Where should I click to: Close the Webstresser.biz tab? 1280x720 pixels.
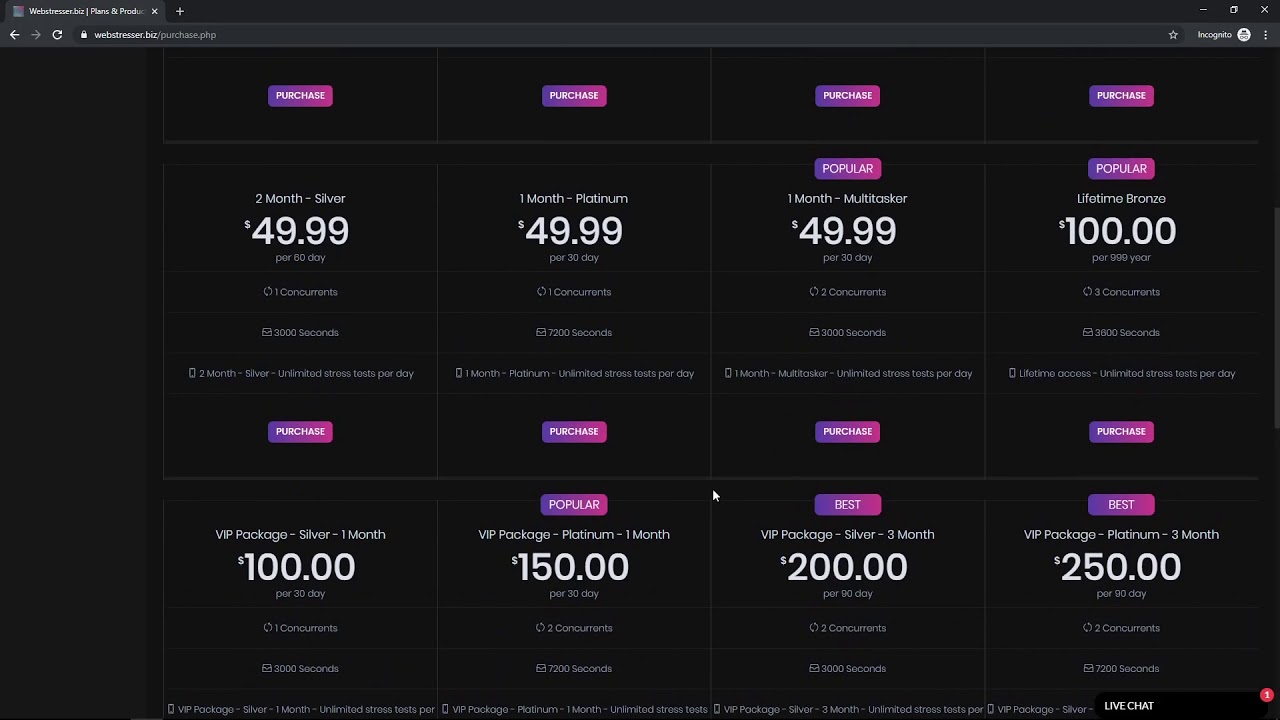click(154, 11)
